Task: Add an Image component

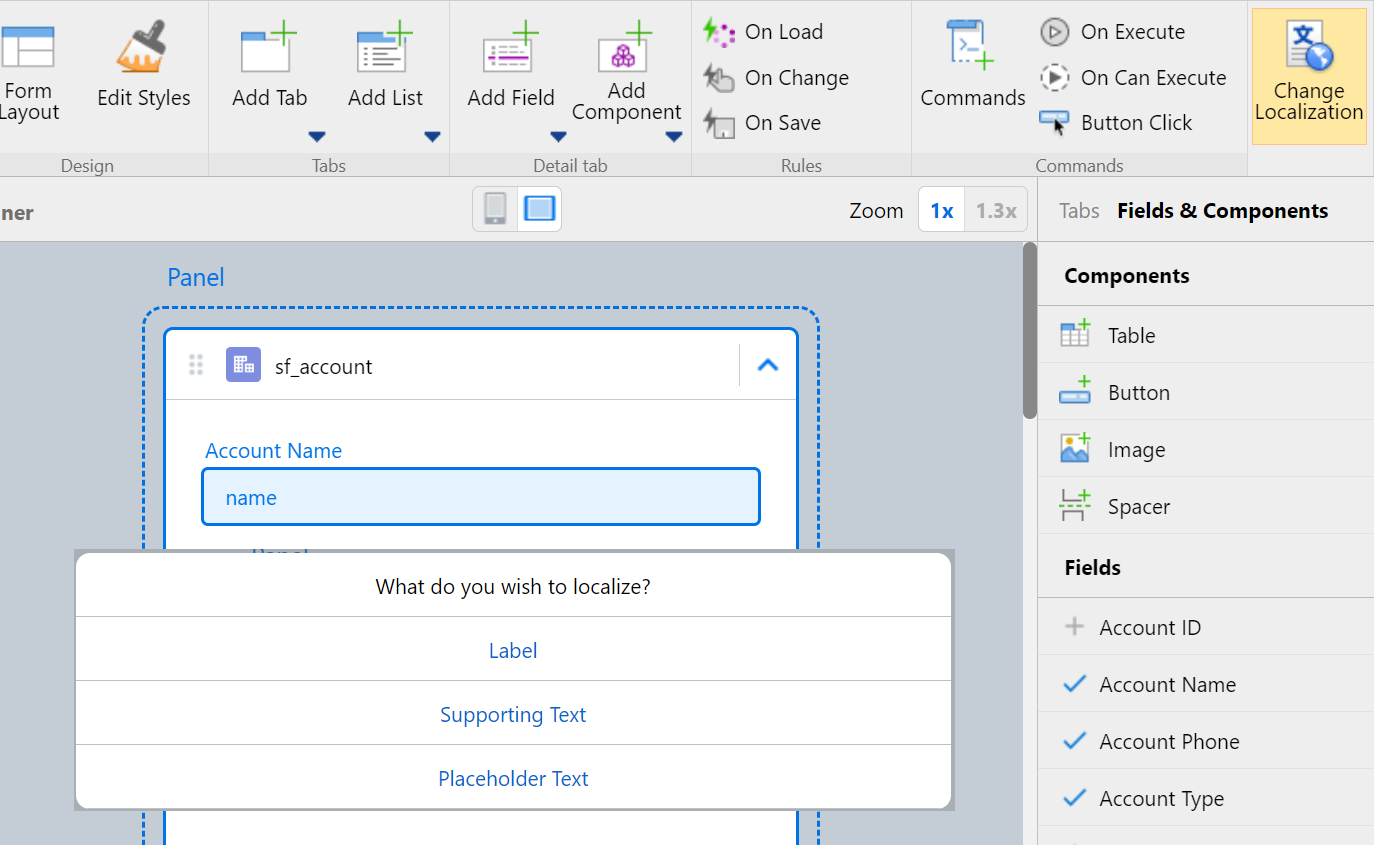Action: click(1135, 450)
